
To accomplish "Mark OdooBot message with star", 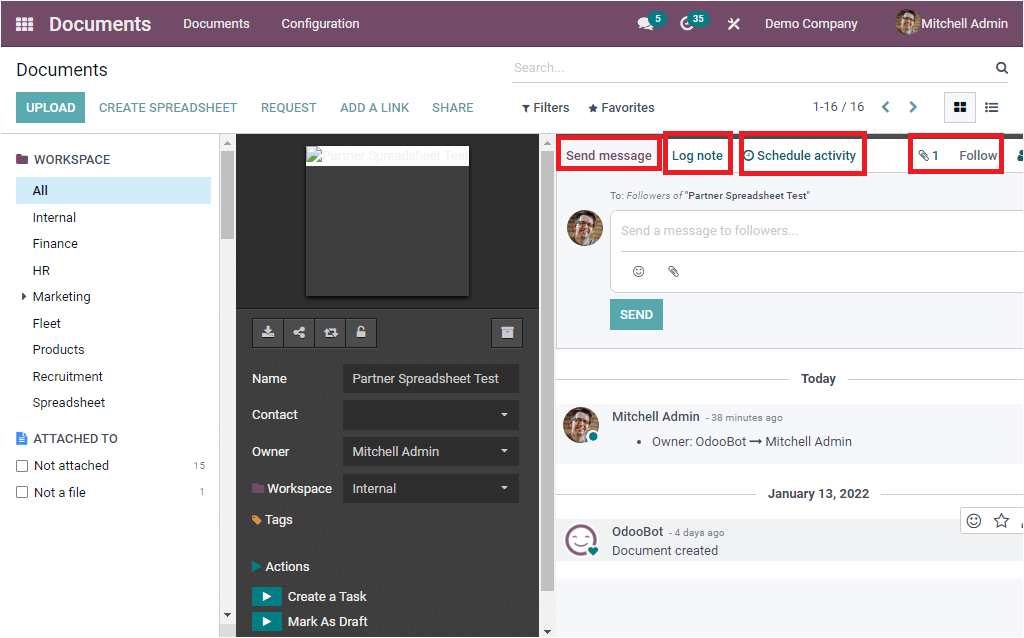I will [x=1001, y=520].
